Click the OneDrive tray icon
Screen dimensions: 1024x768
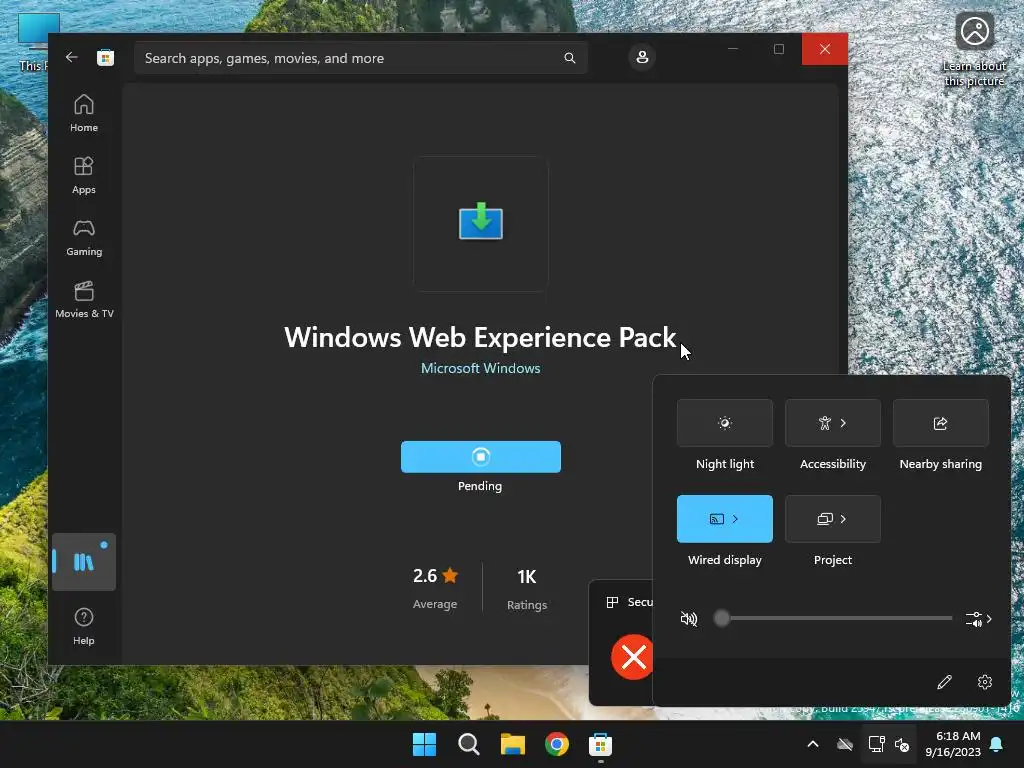tap(845, 744)
